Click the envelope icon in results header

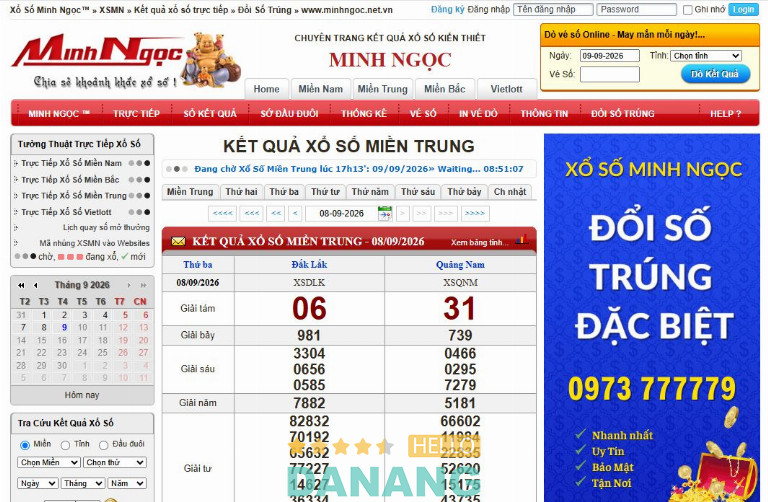pyautogui.click(x=178, y=241)
